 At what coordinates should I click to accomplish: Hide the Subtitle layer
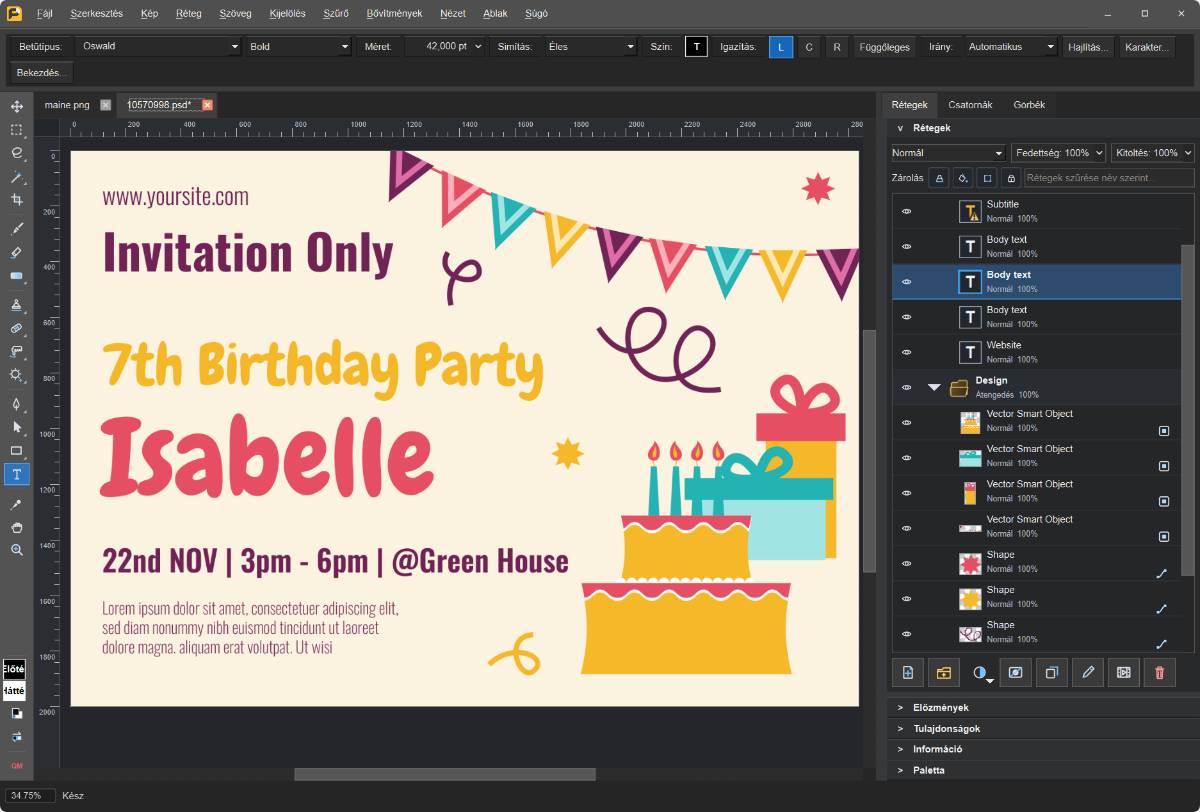point(907,212)
